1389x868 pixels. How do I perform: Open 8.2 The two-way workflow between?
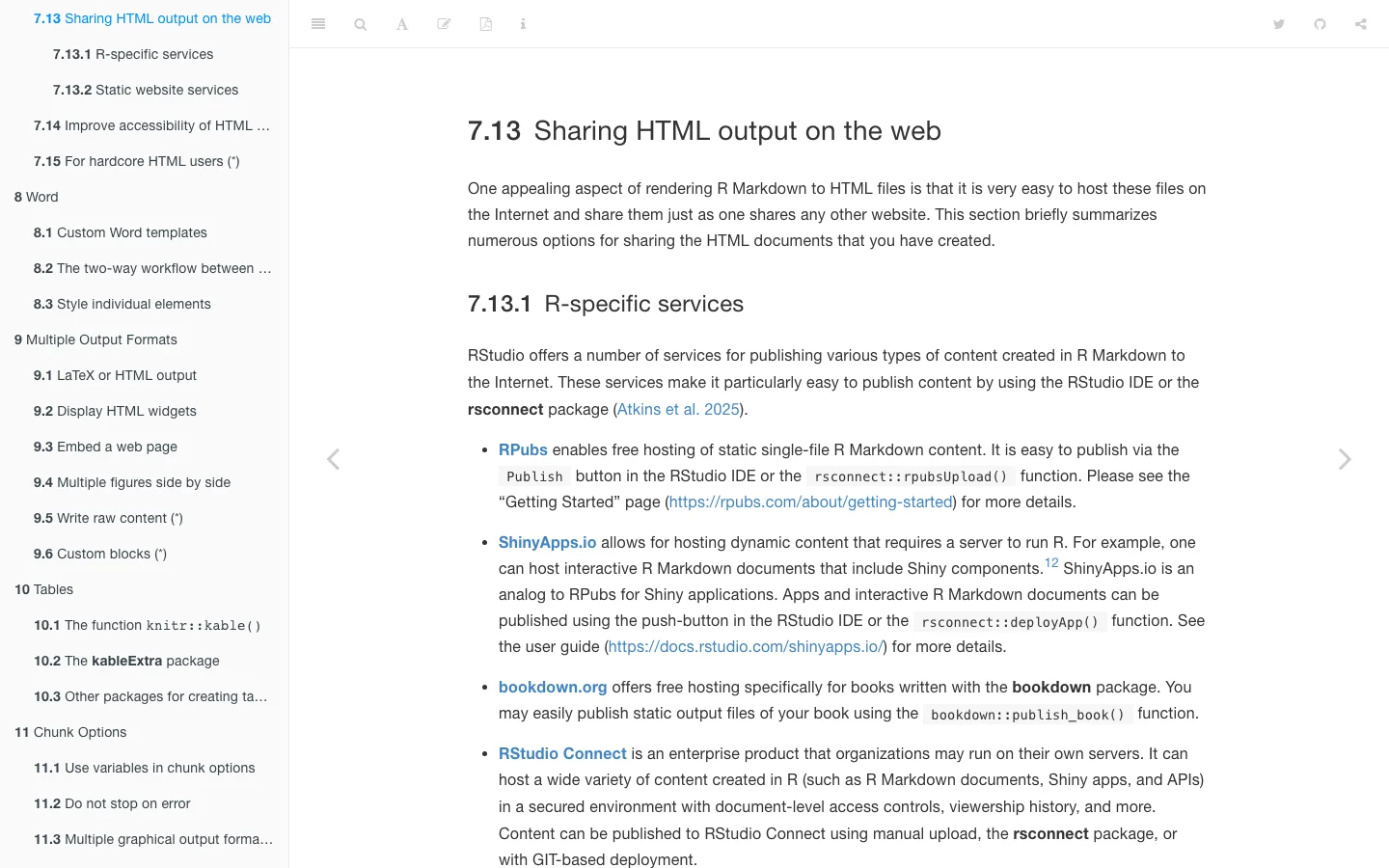(x=152, y=268)
